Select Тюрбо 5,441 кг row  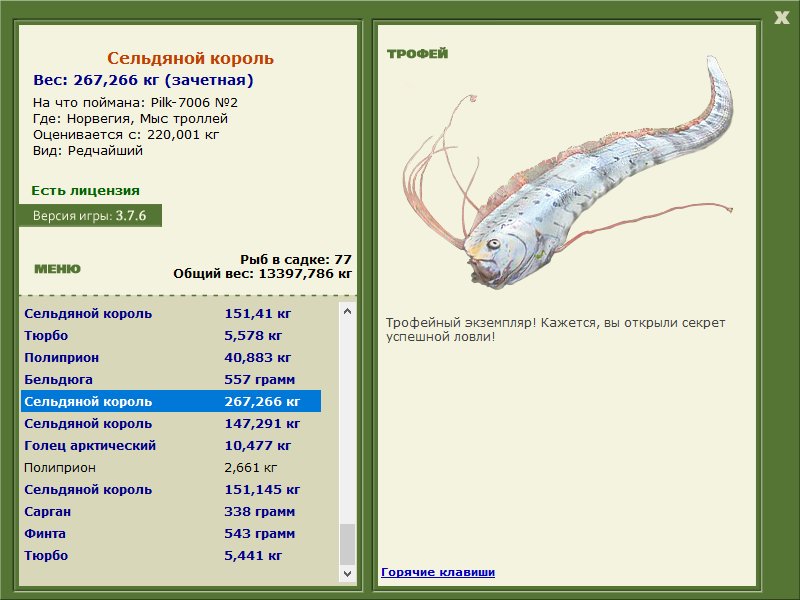point(171,555)
